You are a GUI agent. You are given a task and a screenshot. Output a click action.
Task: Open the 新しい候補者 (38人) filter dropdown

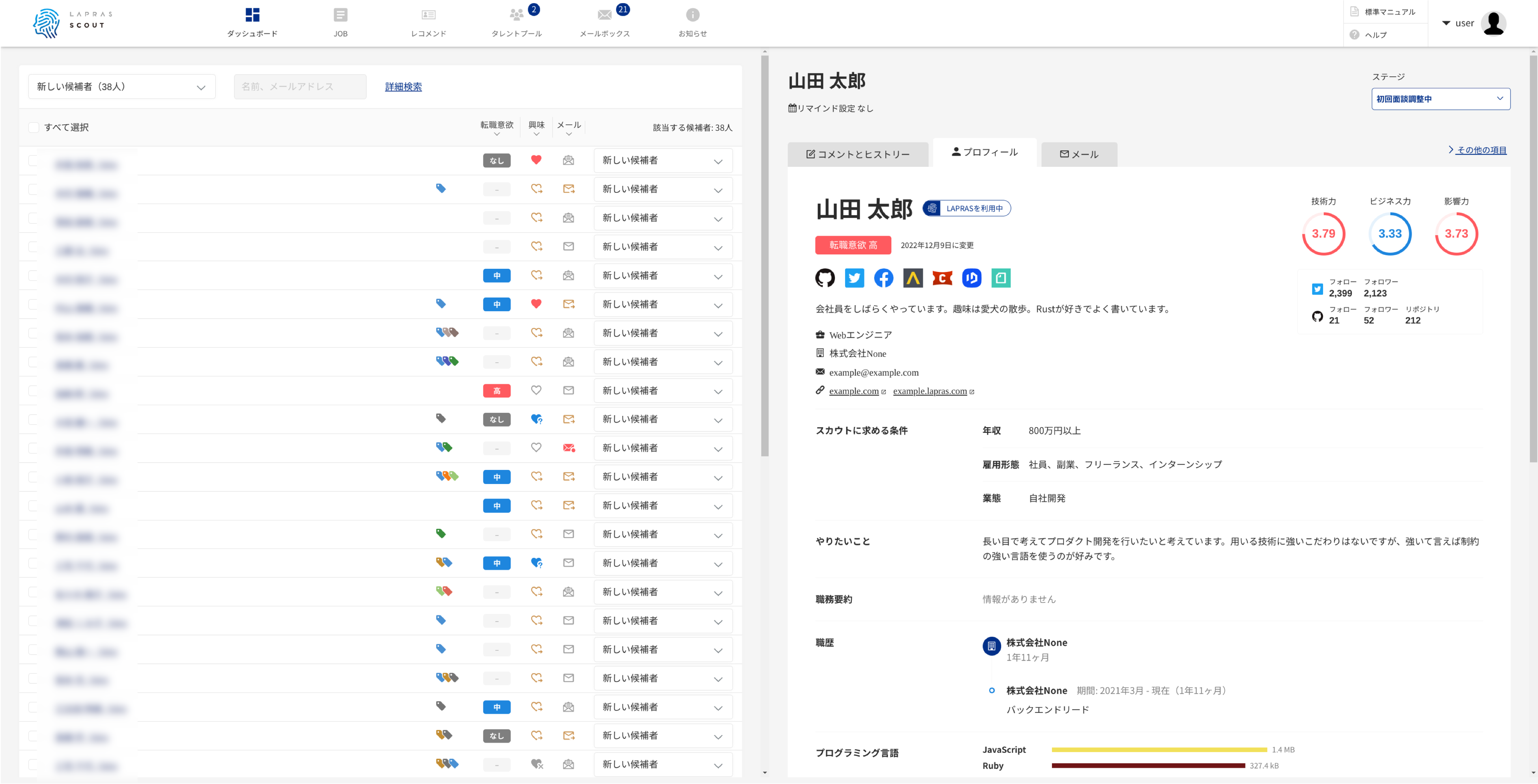pos(122,87)
